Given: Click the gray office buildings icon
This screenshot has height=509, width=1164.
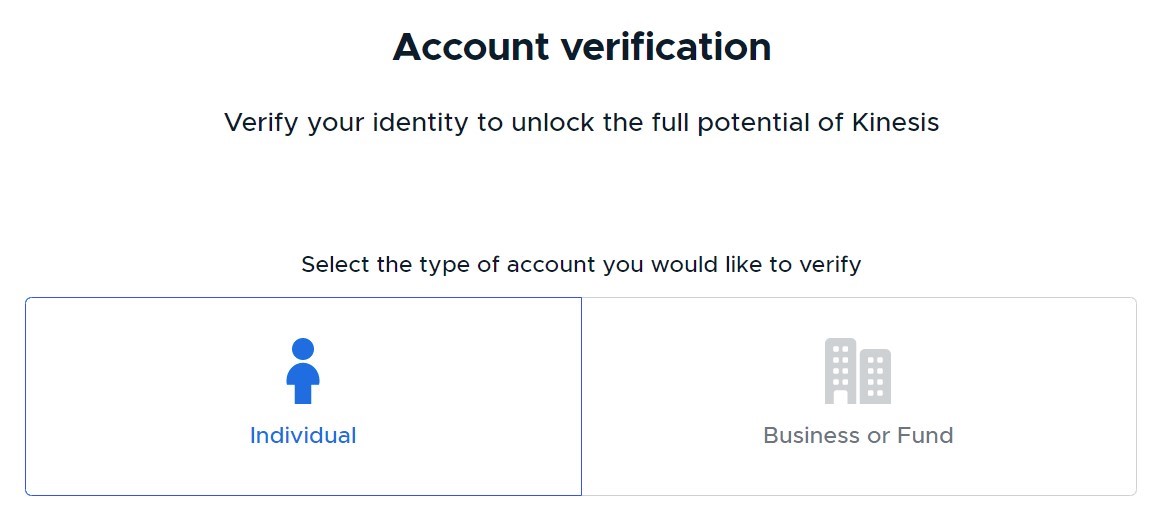Looking at the screenshot, I should tap(857, 371).
